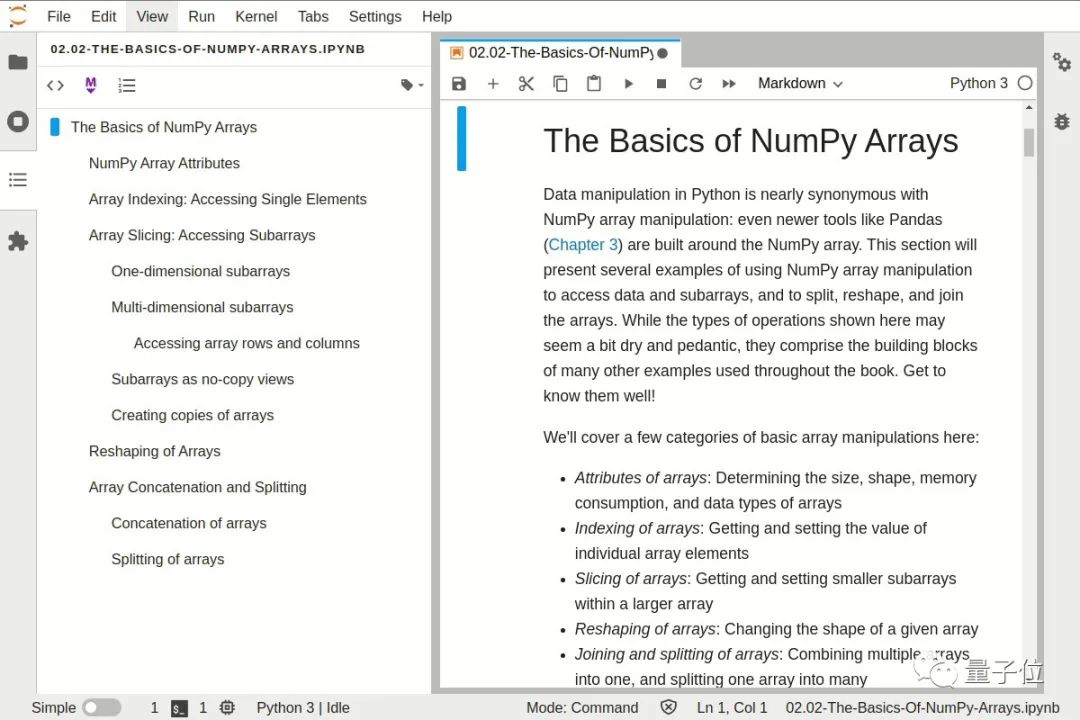Viewport: 1080px width, 720px height.
Task: Jump to NumPy Array Attributes section
Action: [x=164, y=163]
